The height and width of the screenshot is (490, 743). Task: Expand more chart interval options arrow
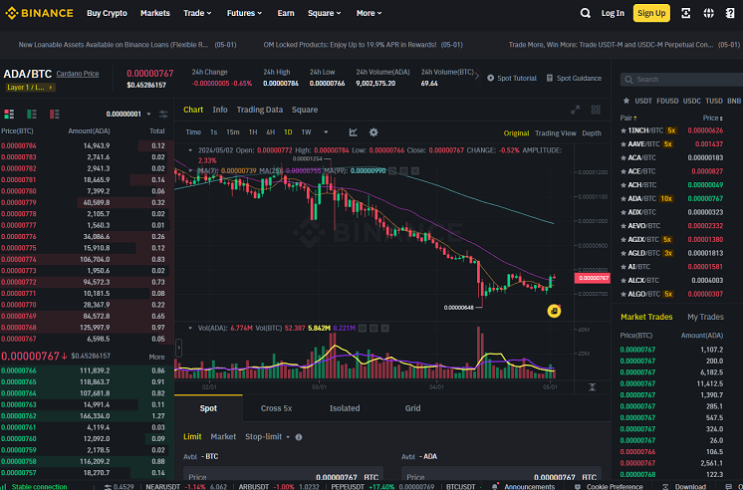(x=326, y=132)
